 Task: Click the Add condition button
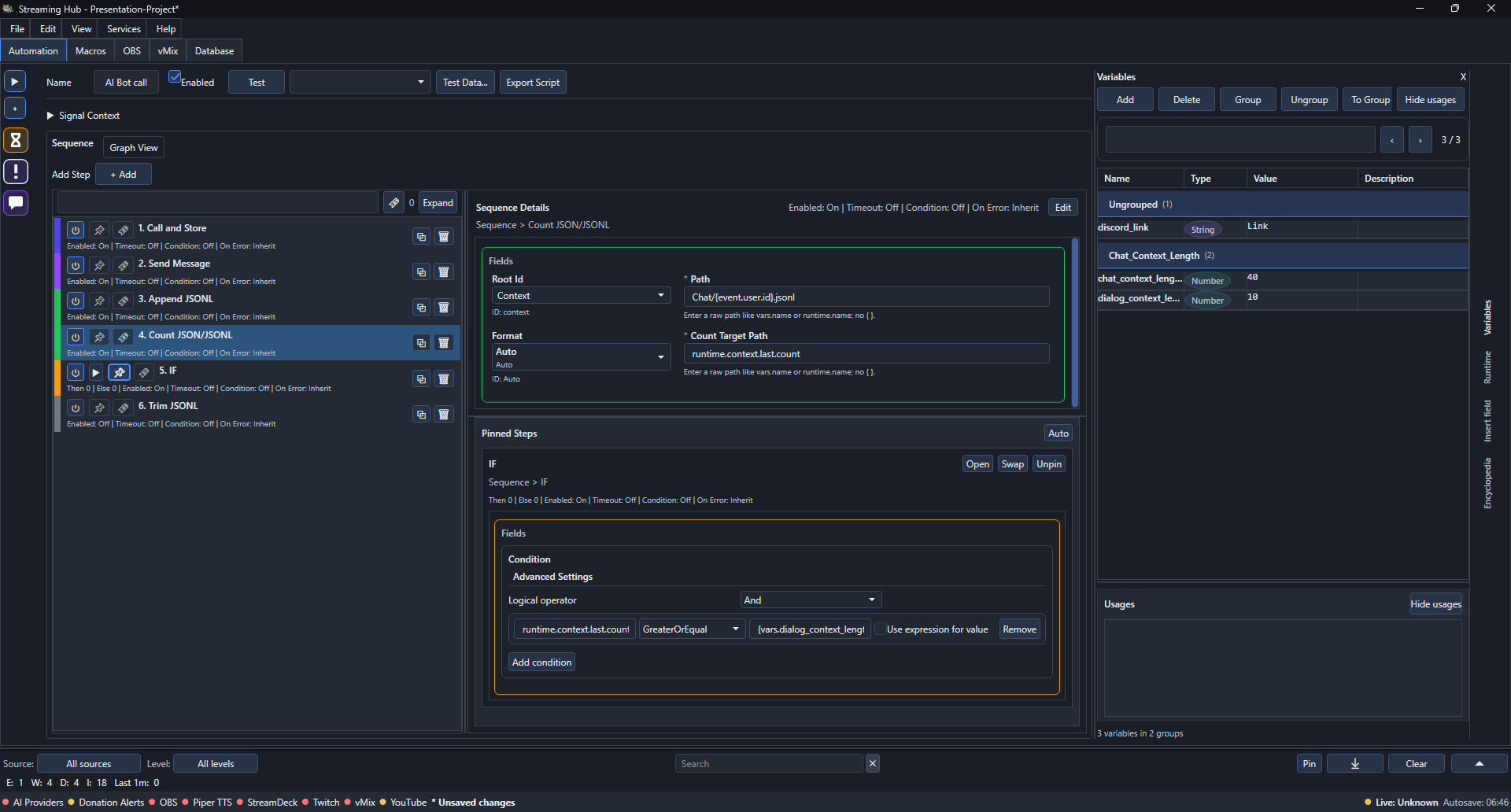click(x=541, y=663)
